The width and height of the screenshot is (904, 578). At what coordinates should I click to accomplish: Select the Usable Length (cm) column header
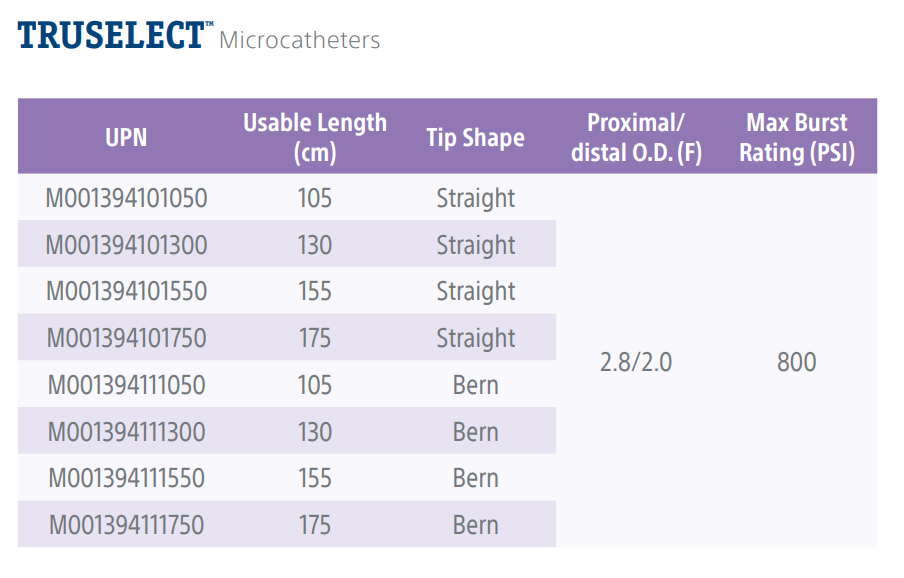click(315, 138)
